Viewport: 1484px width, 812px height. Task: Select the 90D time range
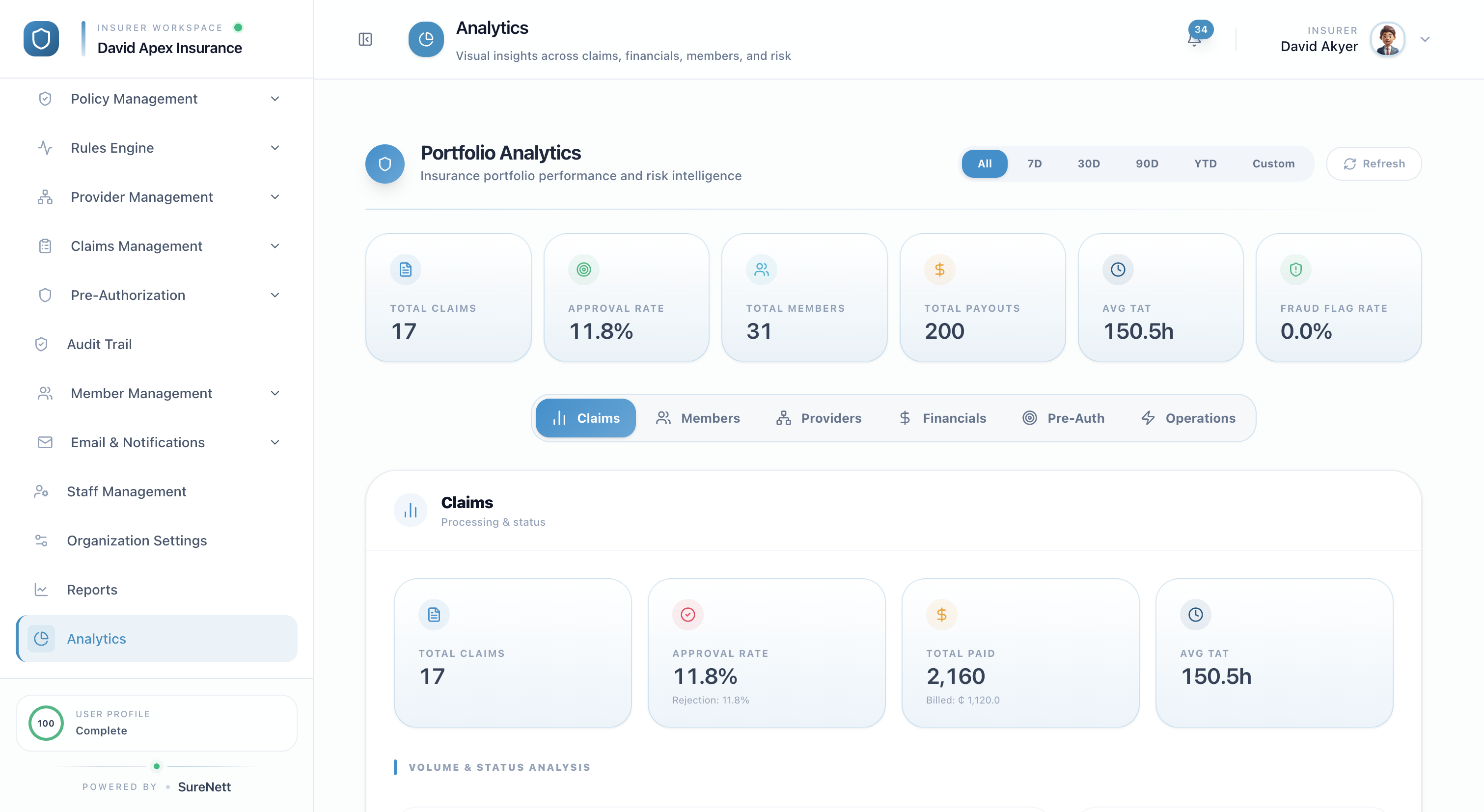(1147, 163)
